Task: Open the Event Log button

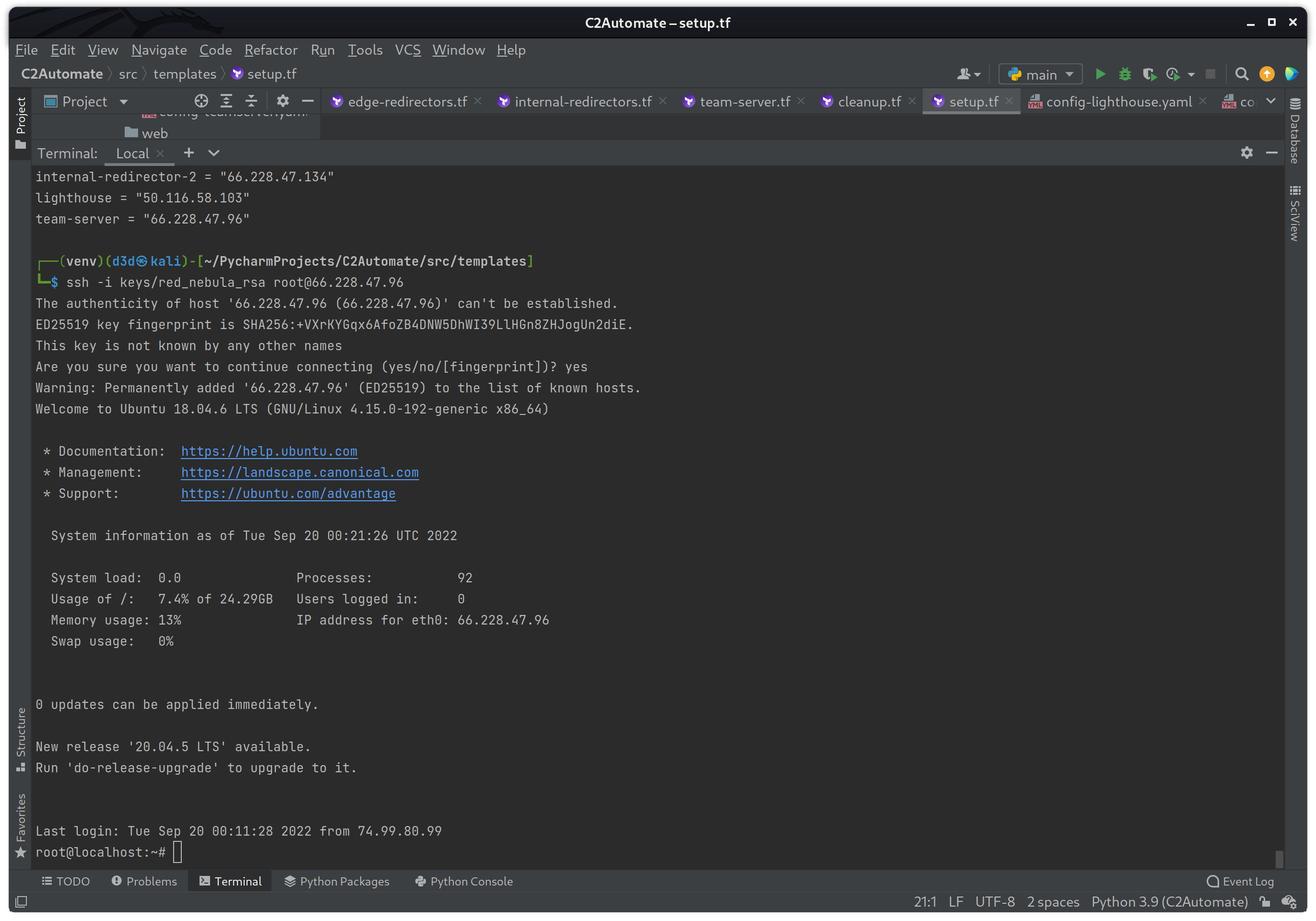Action: [1240, 881]
